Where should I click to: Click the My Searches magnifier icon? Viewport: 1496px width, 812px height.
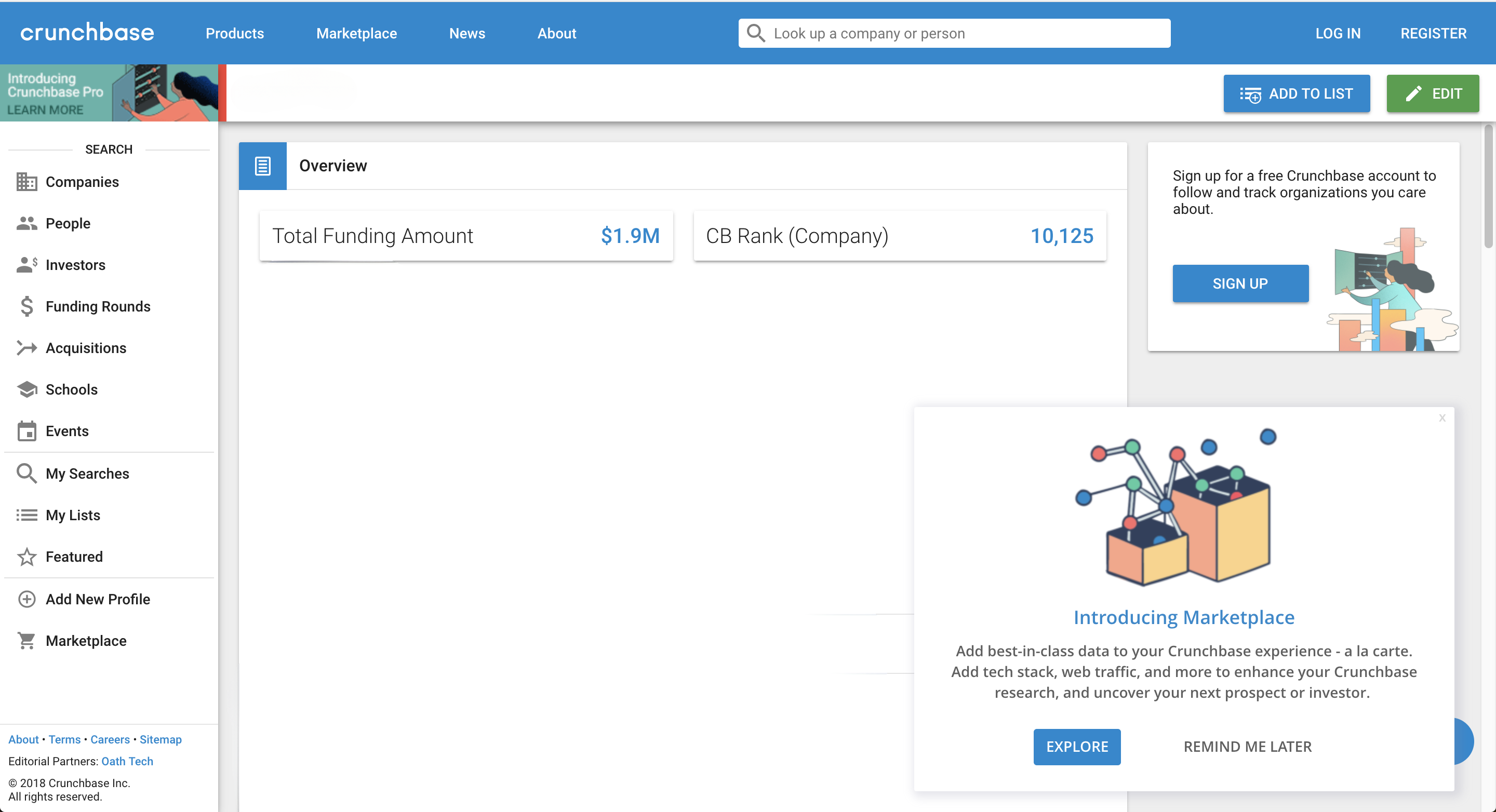click(x=26, y=473)
